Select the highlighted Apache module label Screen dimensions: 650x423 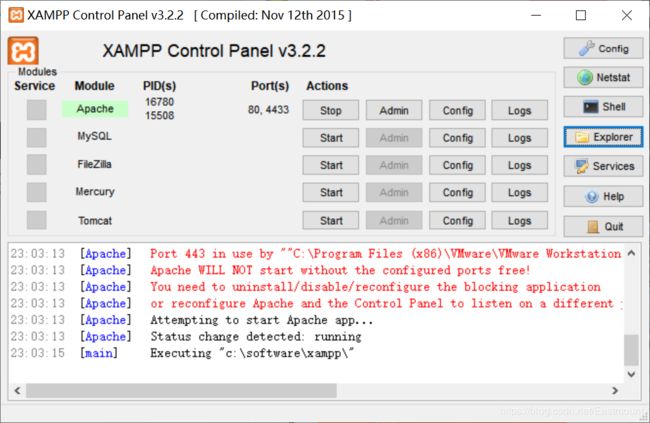pyautogui.click(x=95, y=109)
